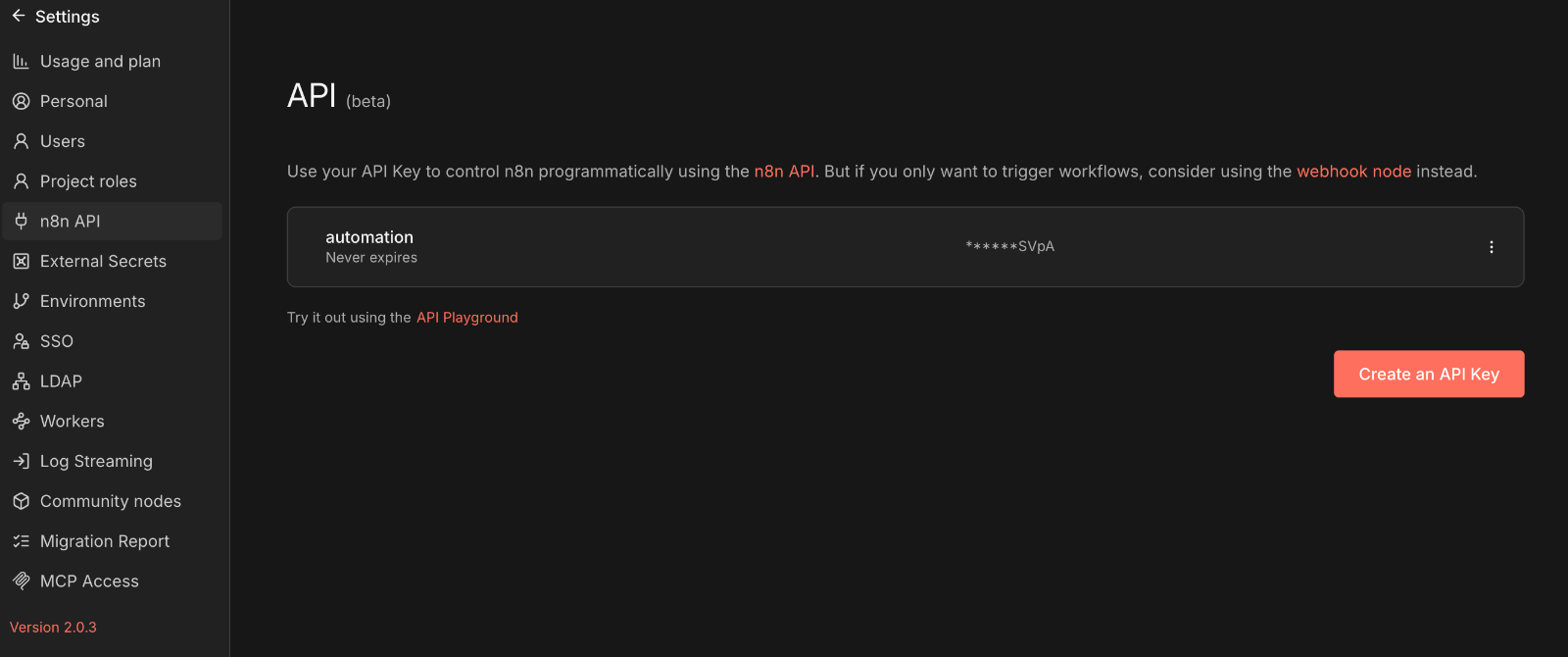The image size is (1568, 657).
Task: Click the External Secrets vault icon
Action: 21,261
